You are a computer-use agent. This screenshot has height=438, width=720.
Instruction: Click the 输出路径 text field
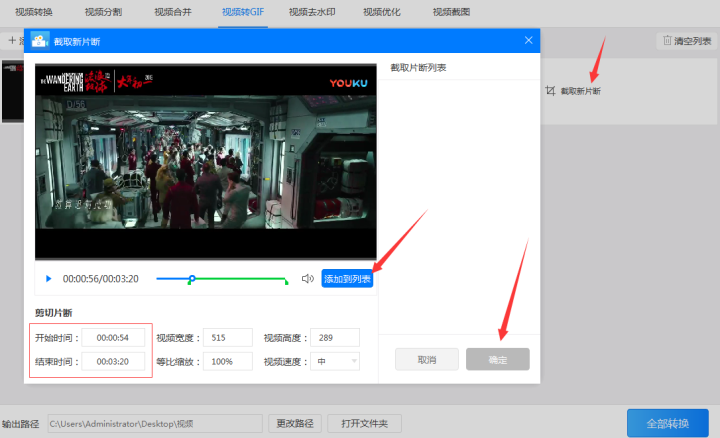[x=155, y=423]
